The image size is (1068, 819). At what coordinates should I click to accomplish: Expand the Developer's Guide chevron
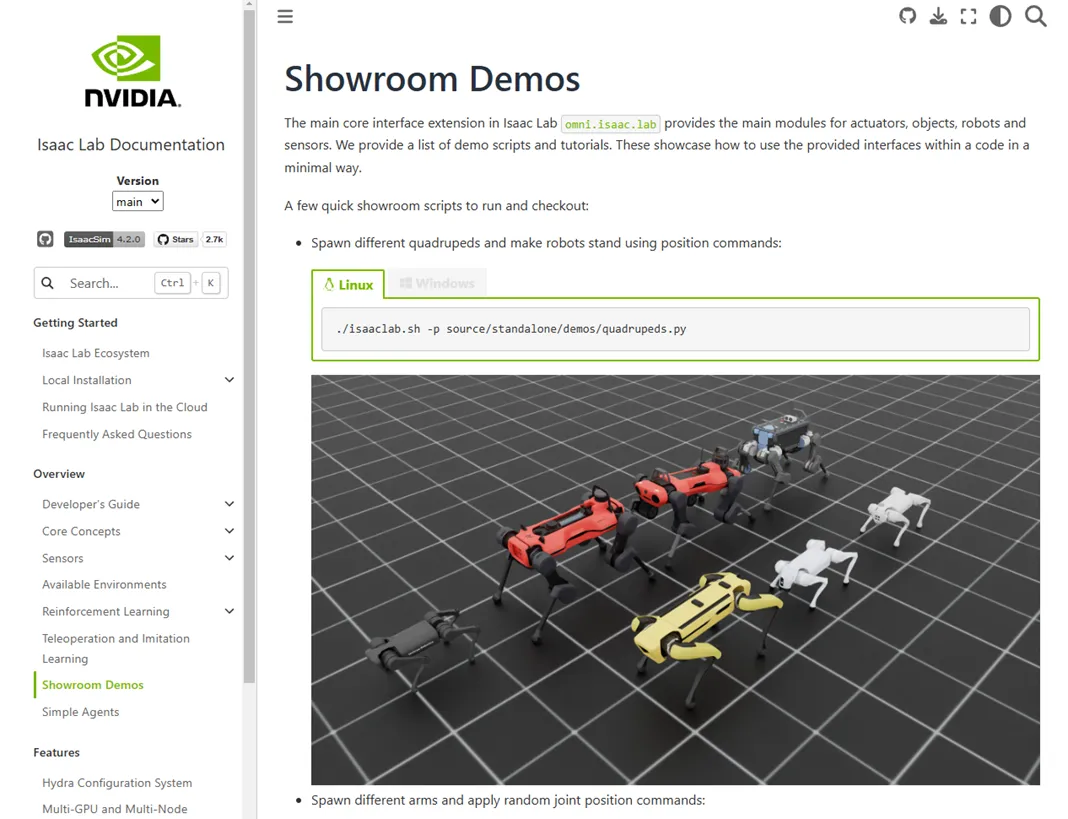(x=230, y=504)
